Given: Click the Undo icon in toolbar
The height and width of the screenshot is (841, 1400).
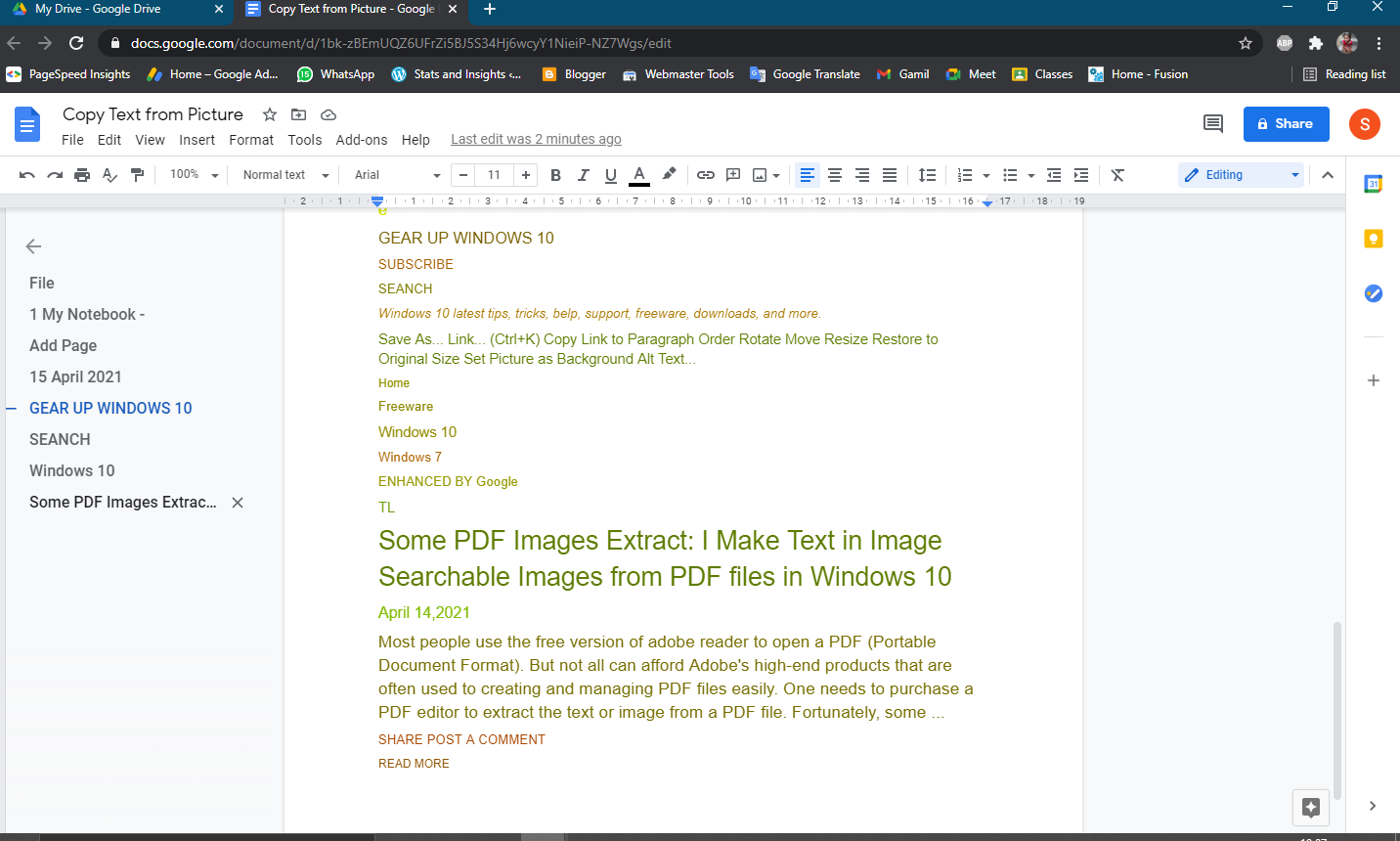Looking at the screenshot, I should (x=27, y=175).
